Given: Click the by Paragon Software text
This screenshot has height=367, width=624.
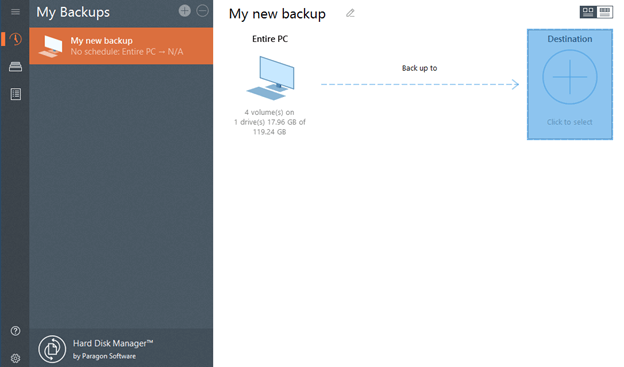Looking at the screenshot, I should 104,356.
